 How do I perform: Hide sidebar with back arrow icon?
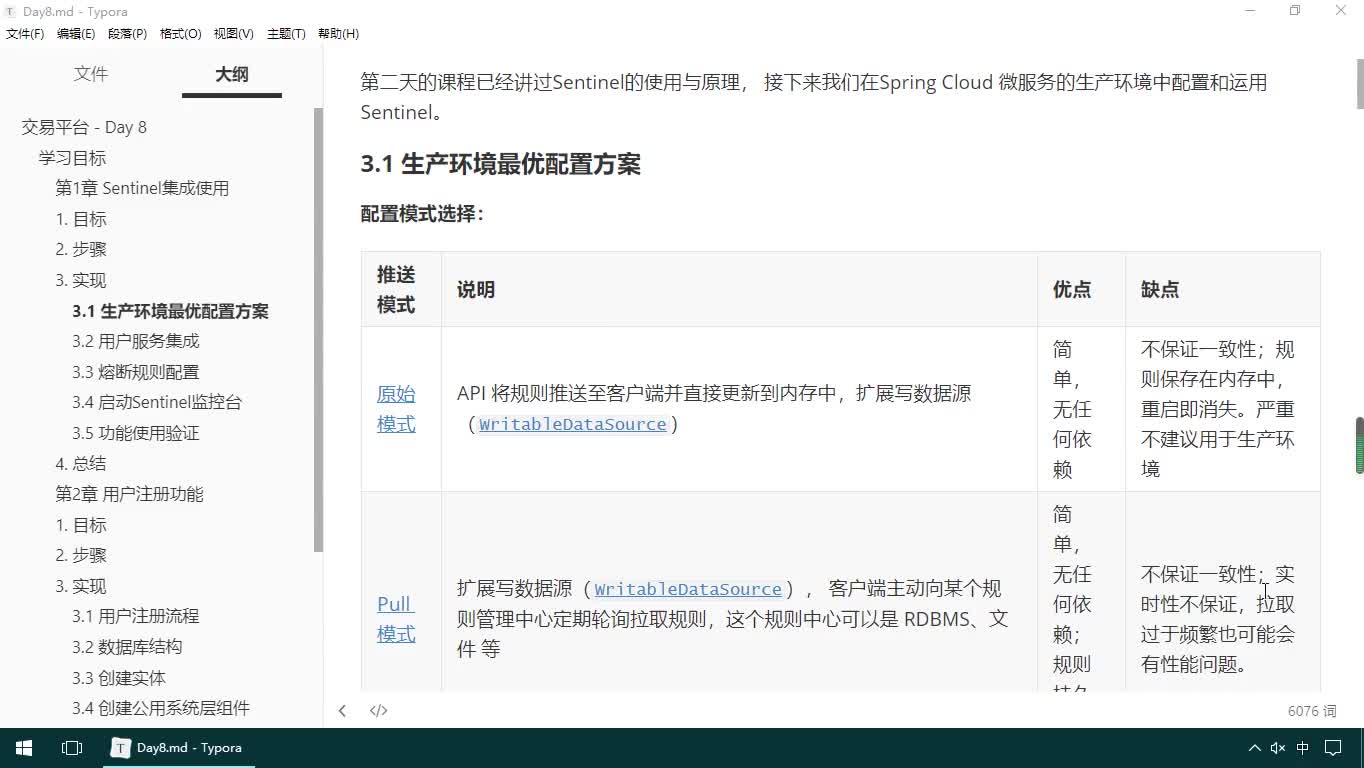342,711
